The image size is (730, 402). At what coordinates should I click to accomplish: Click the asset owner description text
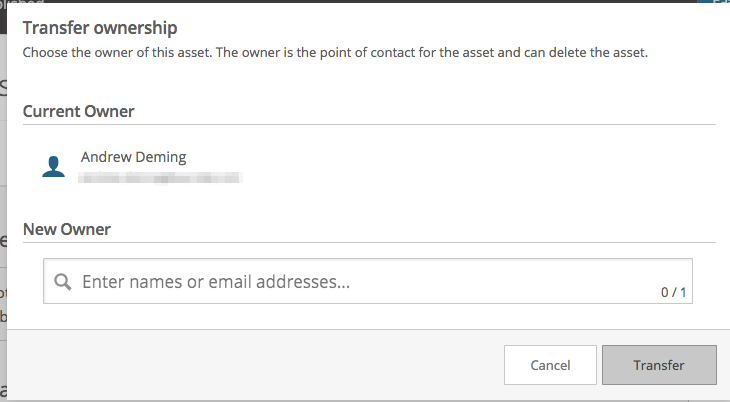coord(335,52)
